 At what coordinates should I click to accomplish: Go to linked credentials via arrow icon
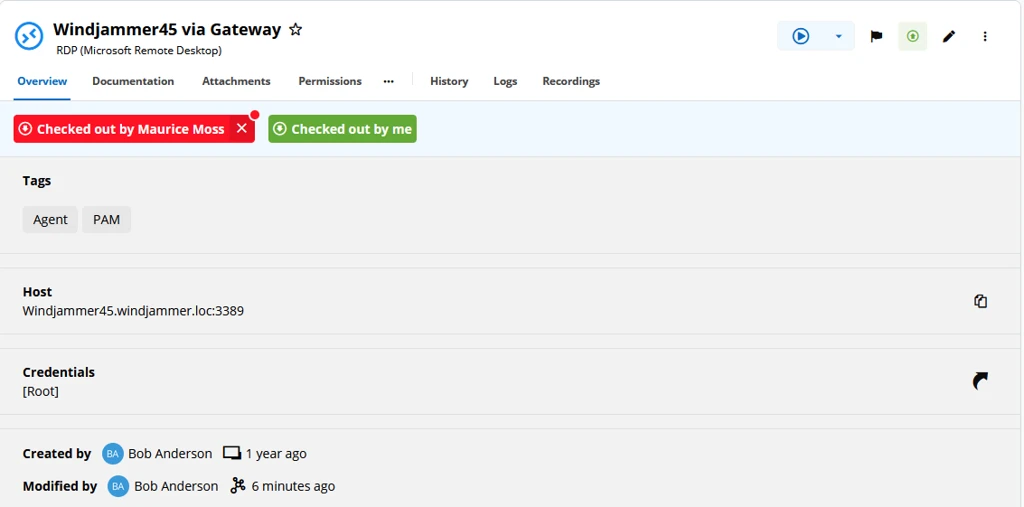(x=980, y=382)
